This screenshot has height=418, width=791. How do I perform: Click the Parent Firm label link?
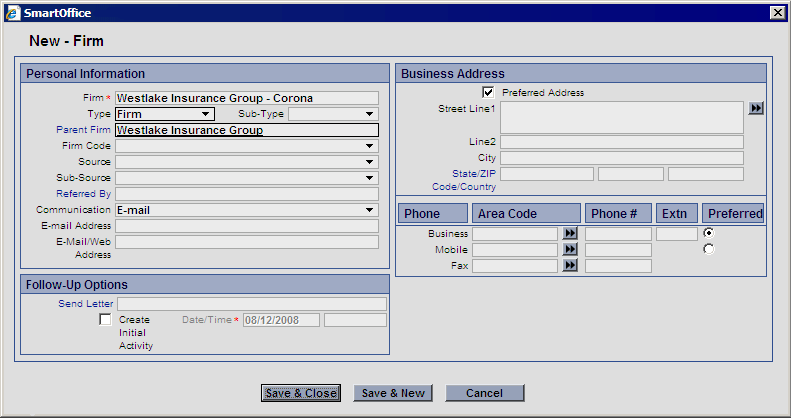coord(84,130)
